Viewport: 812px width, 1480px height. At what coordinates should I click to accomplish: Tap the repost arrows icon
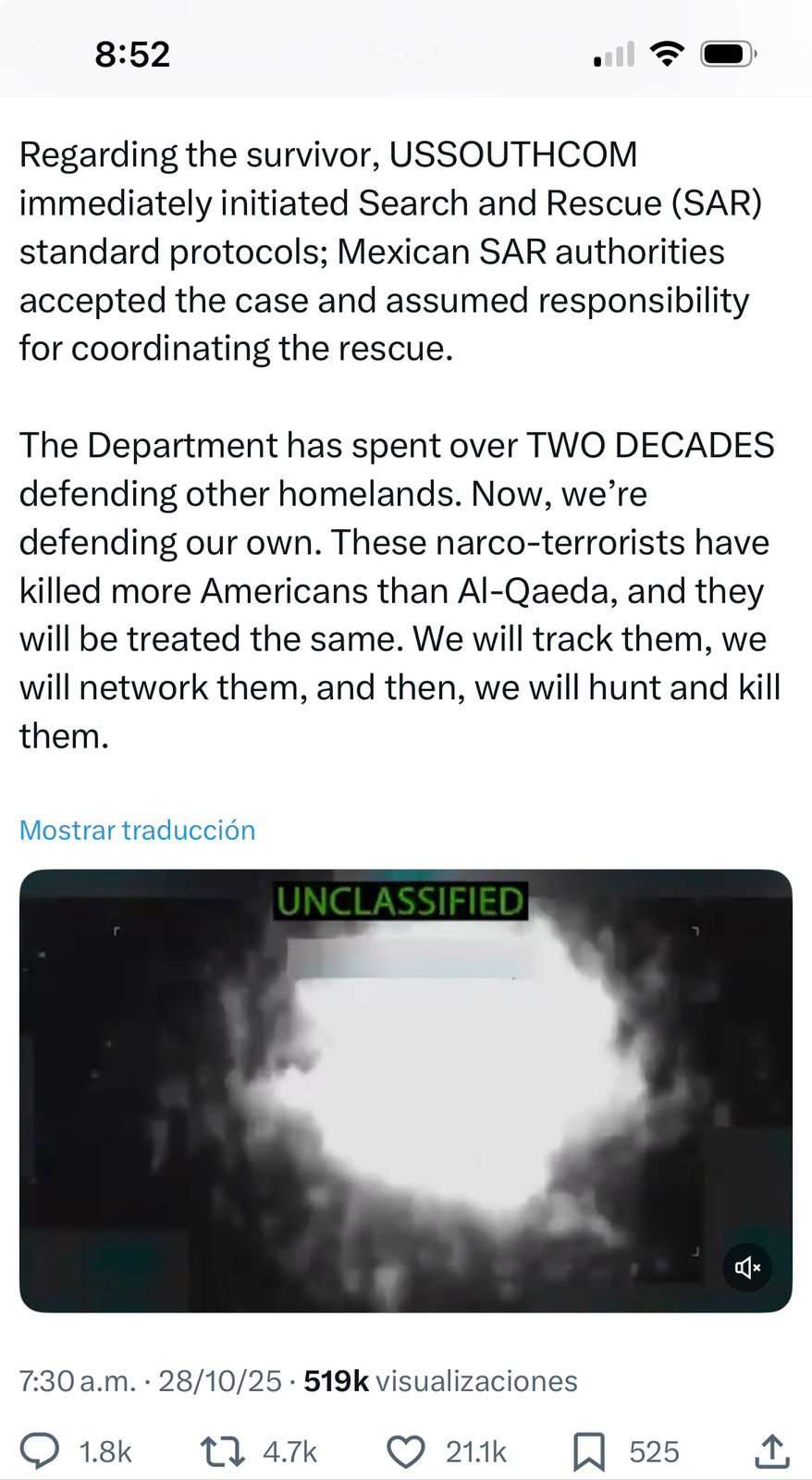click(x=223, y=1451)
